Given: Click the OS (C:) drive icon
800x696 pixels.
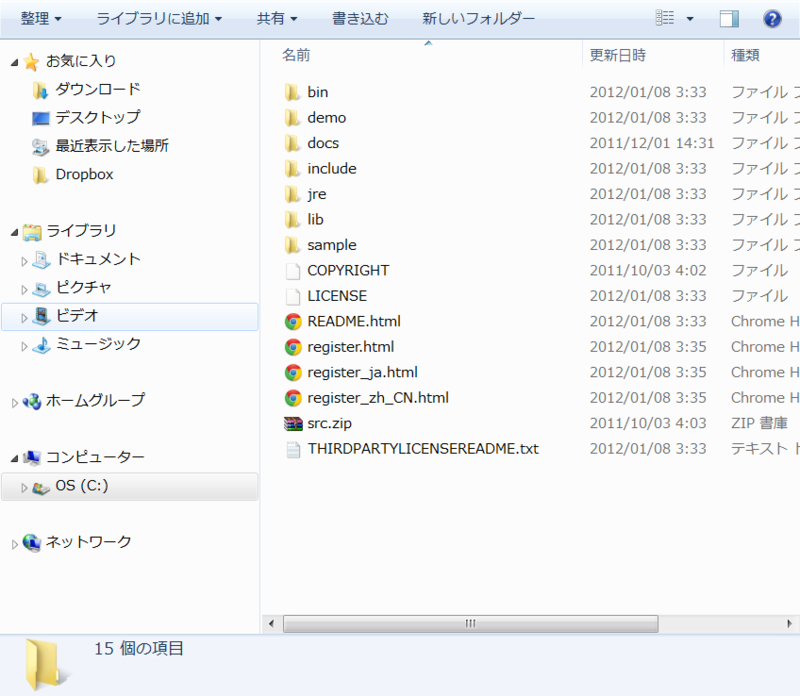Looking at the screenshot, I should click(x=41, y=487).
